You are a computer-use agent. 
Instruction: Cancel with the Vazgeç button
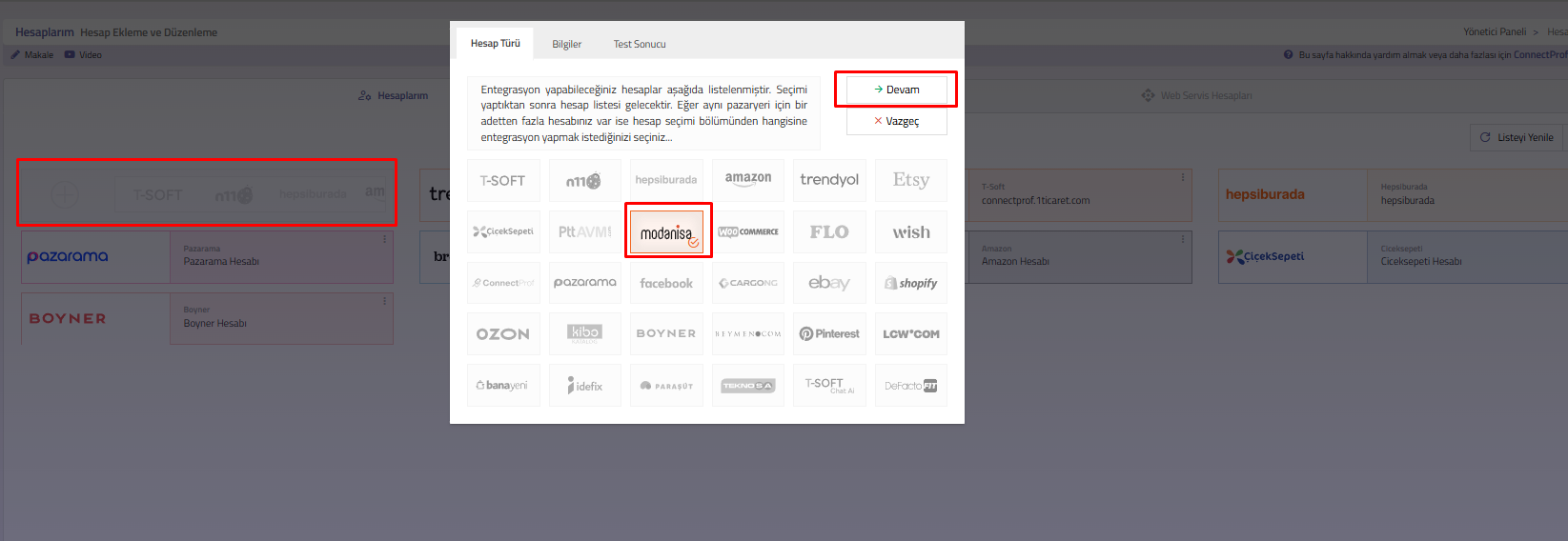pos(897,121)
